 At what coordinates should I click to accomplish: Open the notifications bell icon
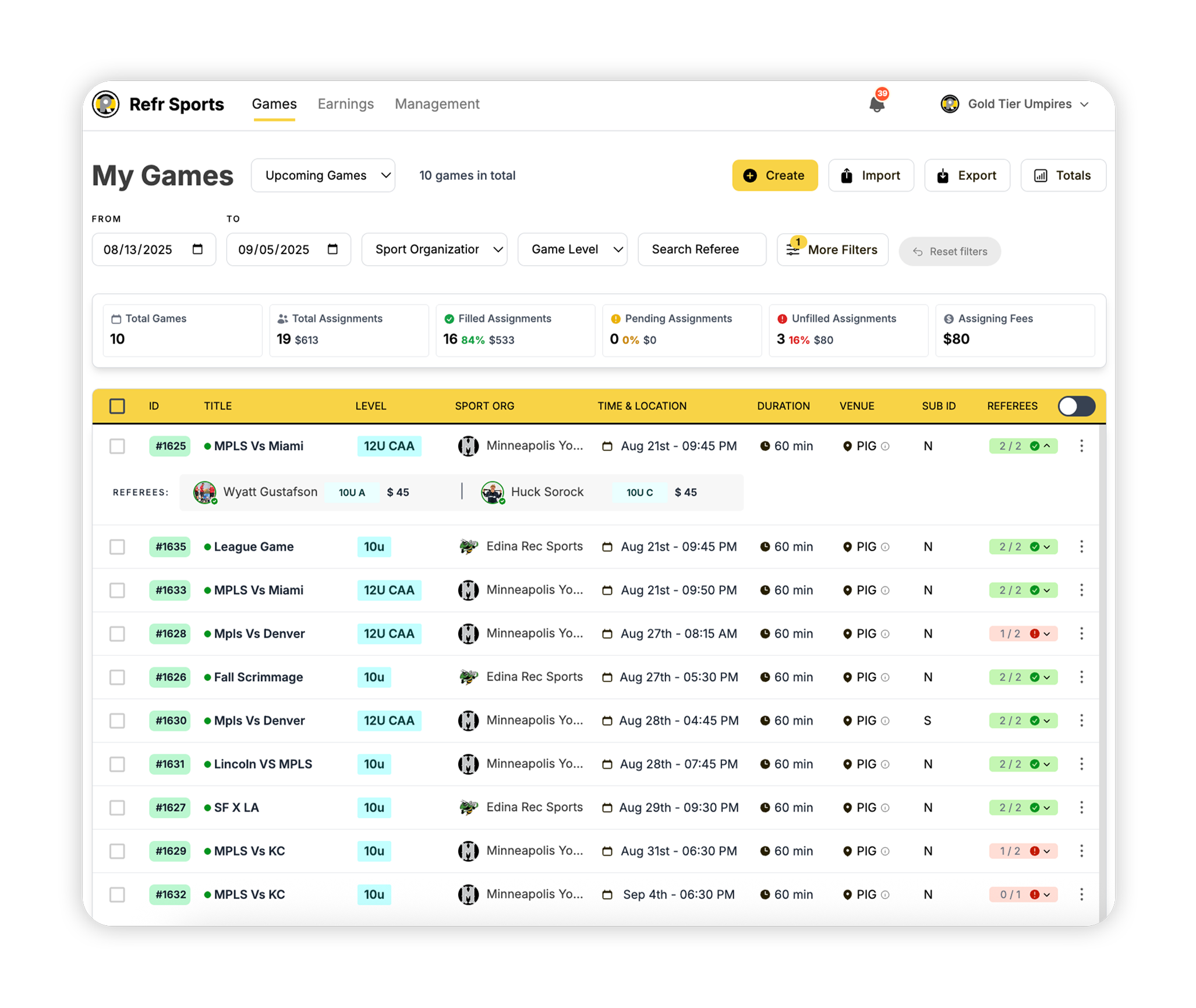876,104
